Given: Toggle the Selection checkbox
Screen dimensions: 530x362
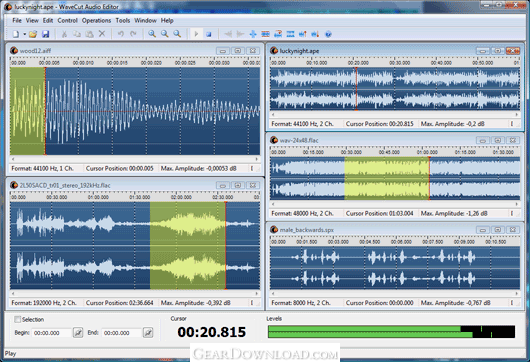Looking at the screenshot, I should (x=17, y=319).
